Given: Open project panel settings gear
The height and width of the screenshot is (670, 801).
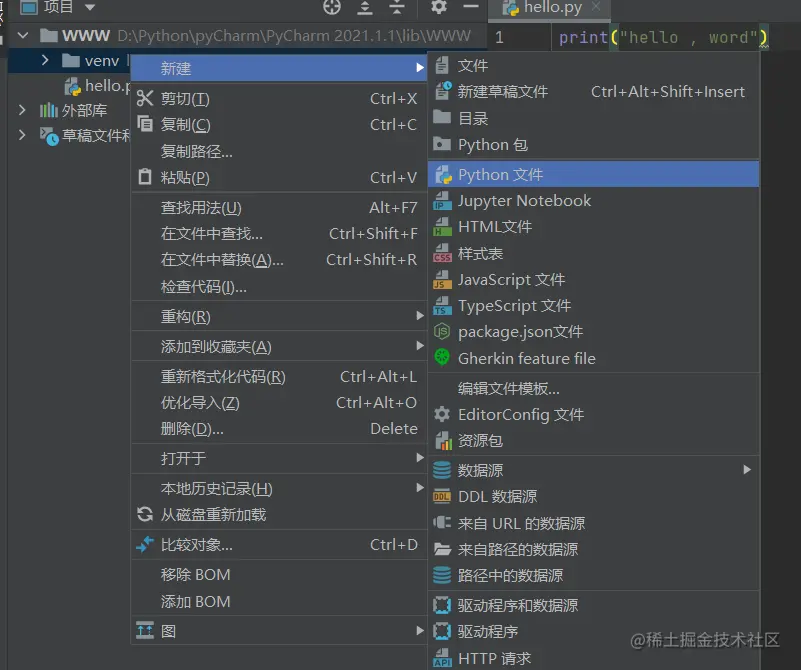Looking at the screenshot, I should click(438, 7).
